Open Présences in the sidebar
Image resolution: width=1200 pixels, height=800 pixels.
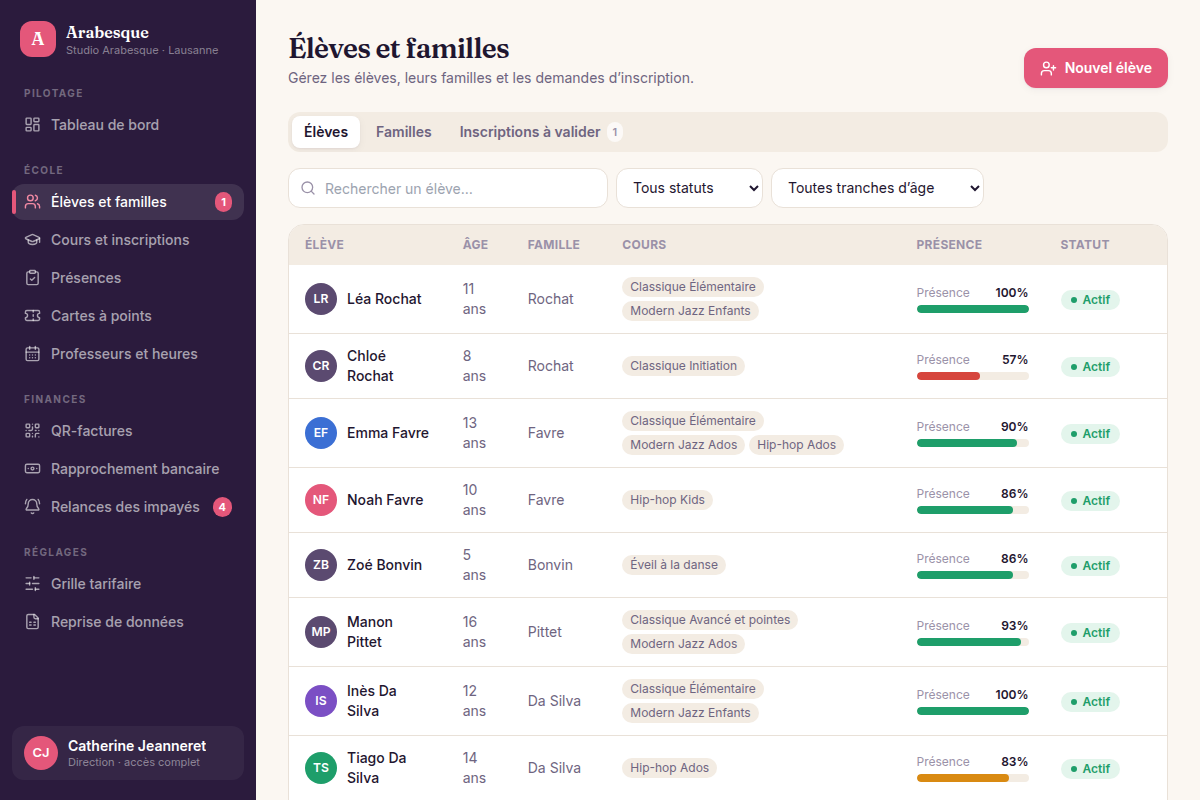[128, 278]
